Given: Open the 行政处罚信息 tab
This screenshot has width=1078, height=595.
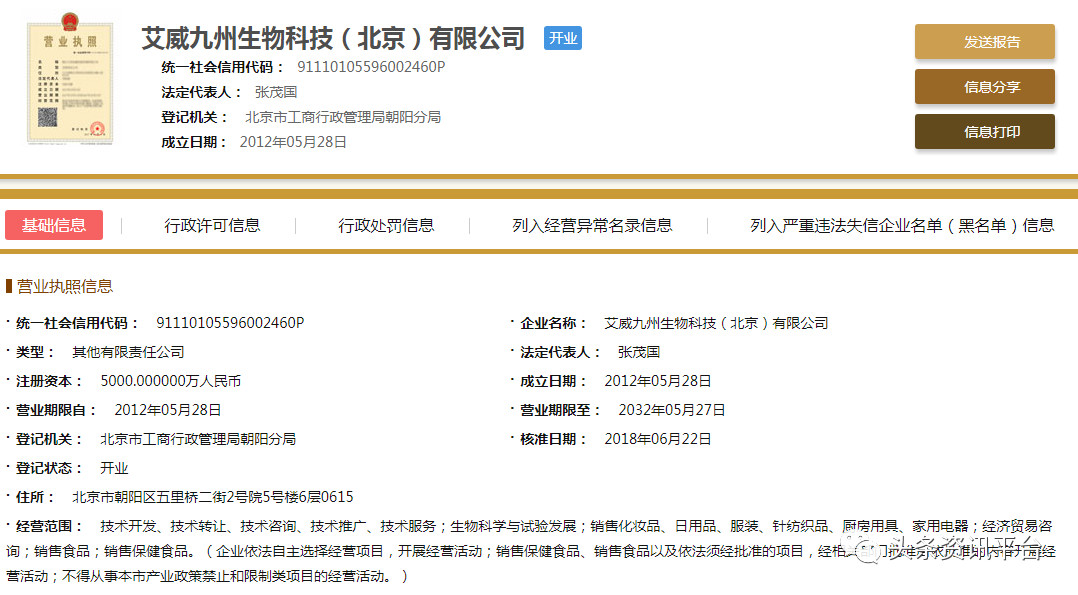Looking at the screenshot, I should click(x=386, y=226).
